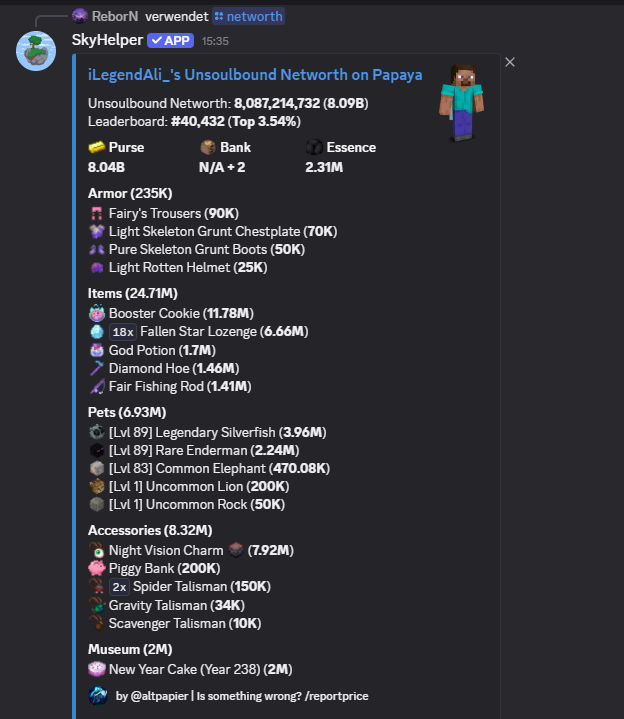Click the SkyHelper username
624x719 pixels.
pos(107,40)
